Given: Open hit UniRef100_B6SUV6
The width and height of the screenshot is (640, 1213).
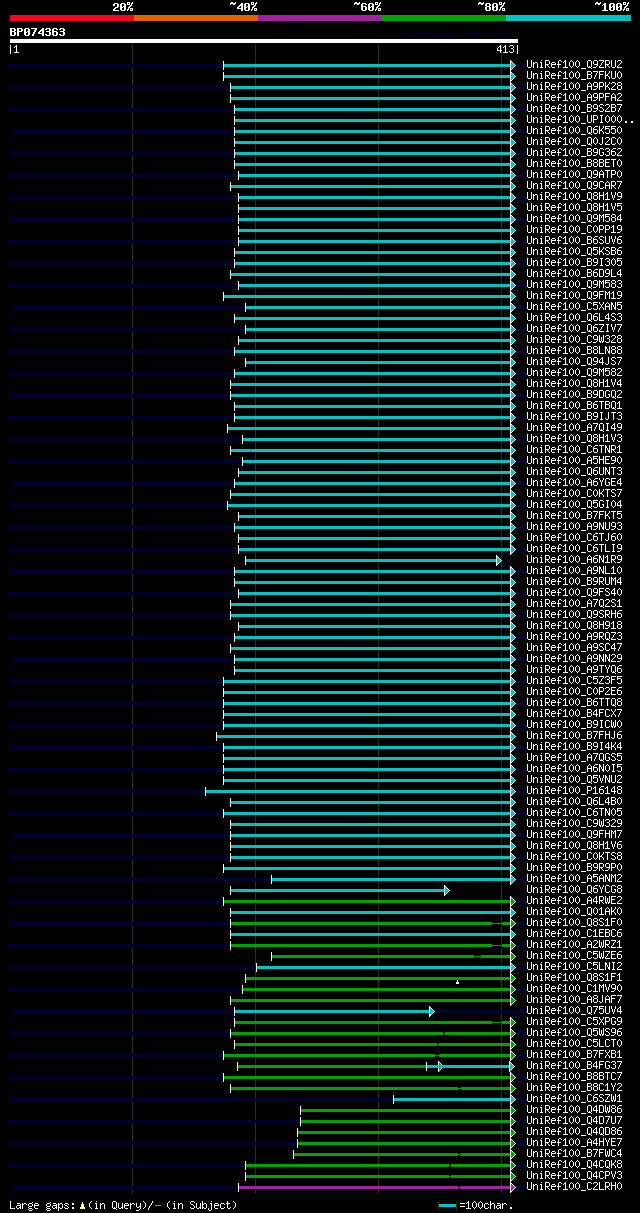Looking at the screenshot, I should 574,240.
